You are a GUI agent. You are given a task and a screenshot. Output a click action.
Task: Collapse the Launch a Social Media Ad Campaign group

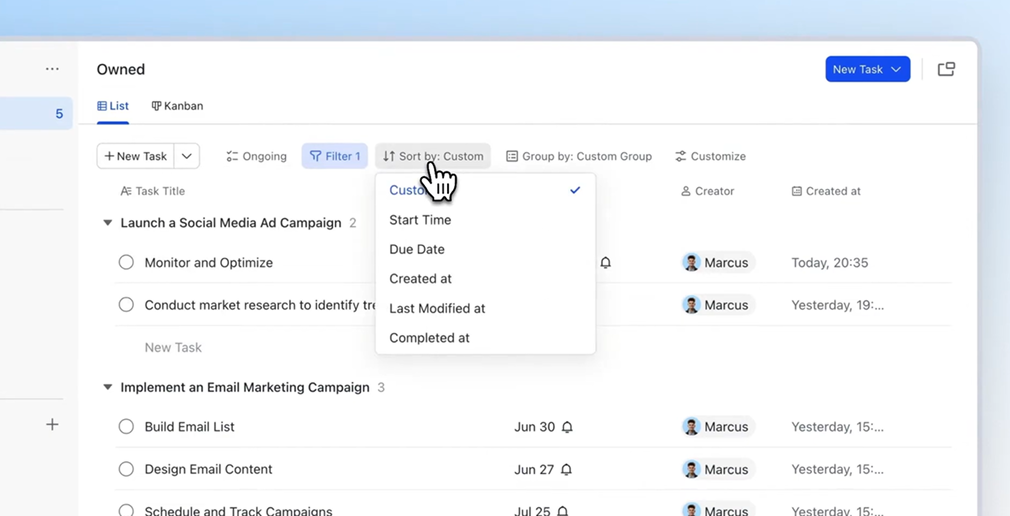coord(108,223)
